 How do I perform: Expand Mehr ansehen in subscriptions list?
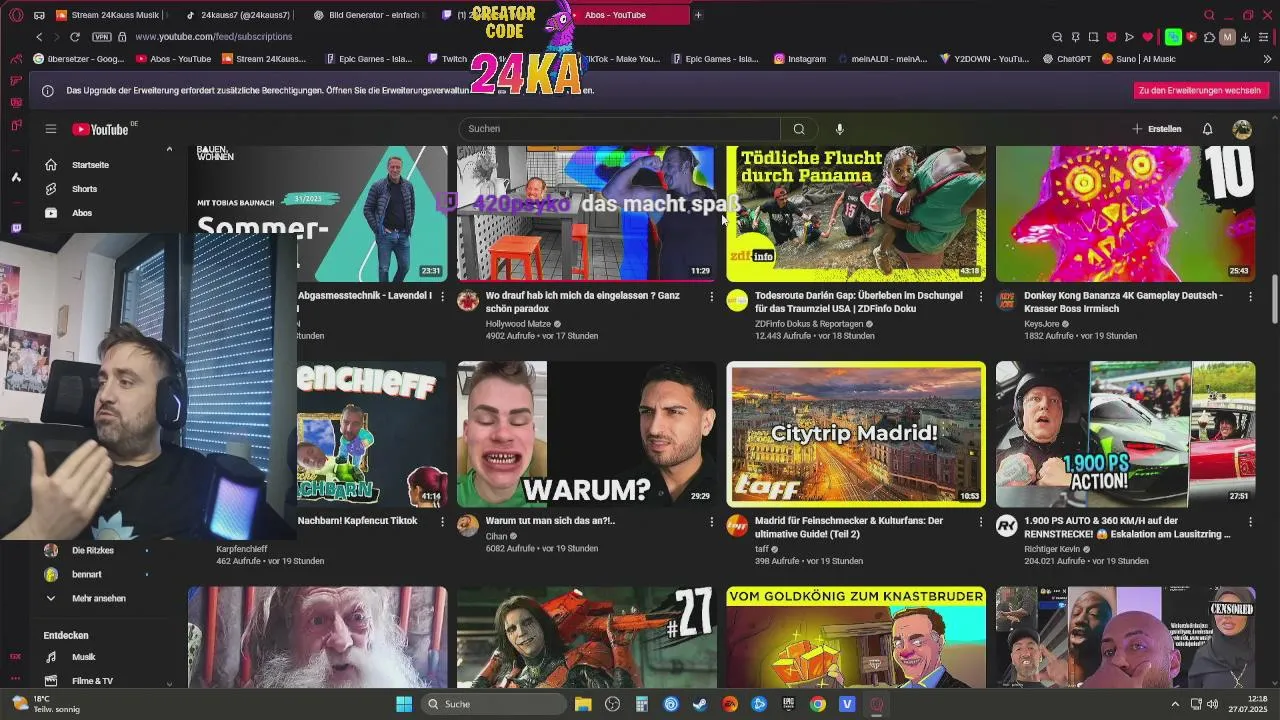point(98,598)
